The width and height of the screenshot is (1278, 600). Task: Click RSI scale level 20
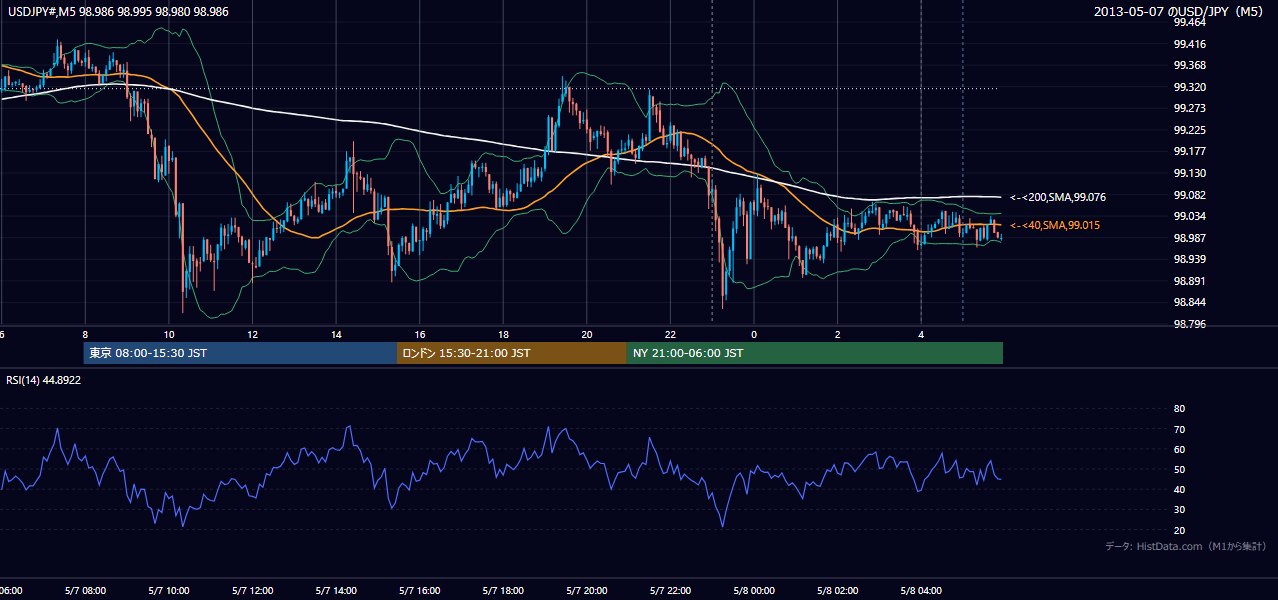click(1179, 530)
